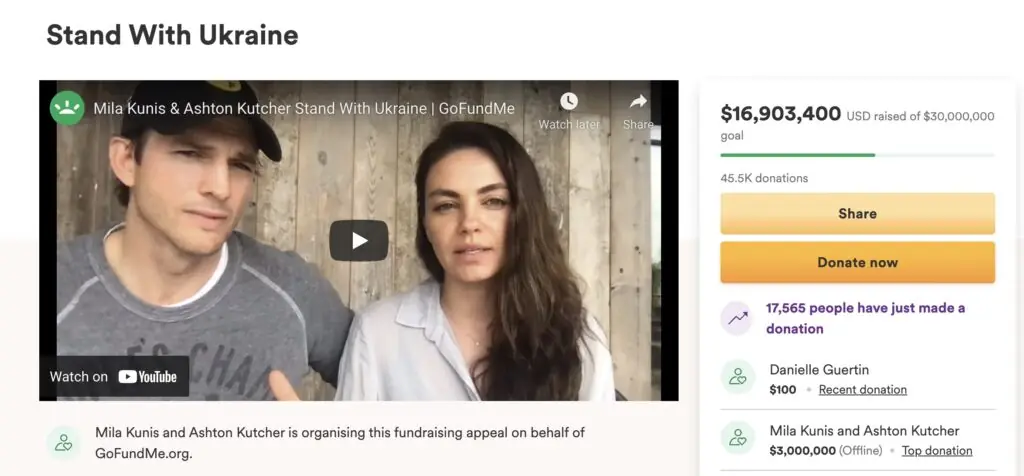1024x476 pixels.
Task: Click the 45.5K donations count
Action: (764, 178)
